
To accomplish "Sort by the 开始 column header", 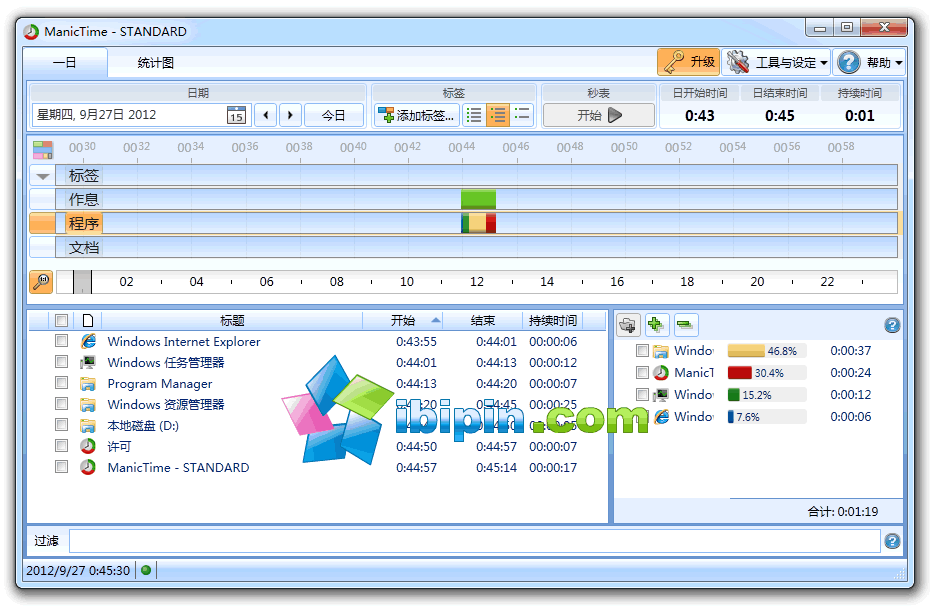I will (403, 321).
